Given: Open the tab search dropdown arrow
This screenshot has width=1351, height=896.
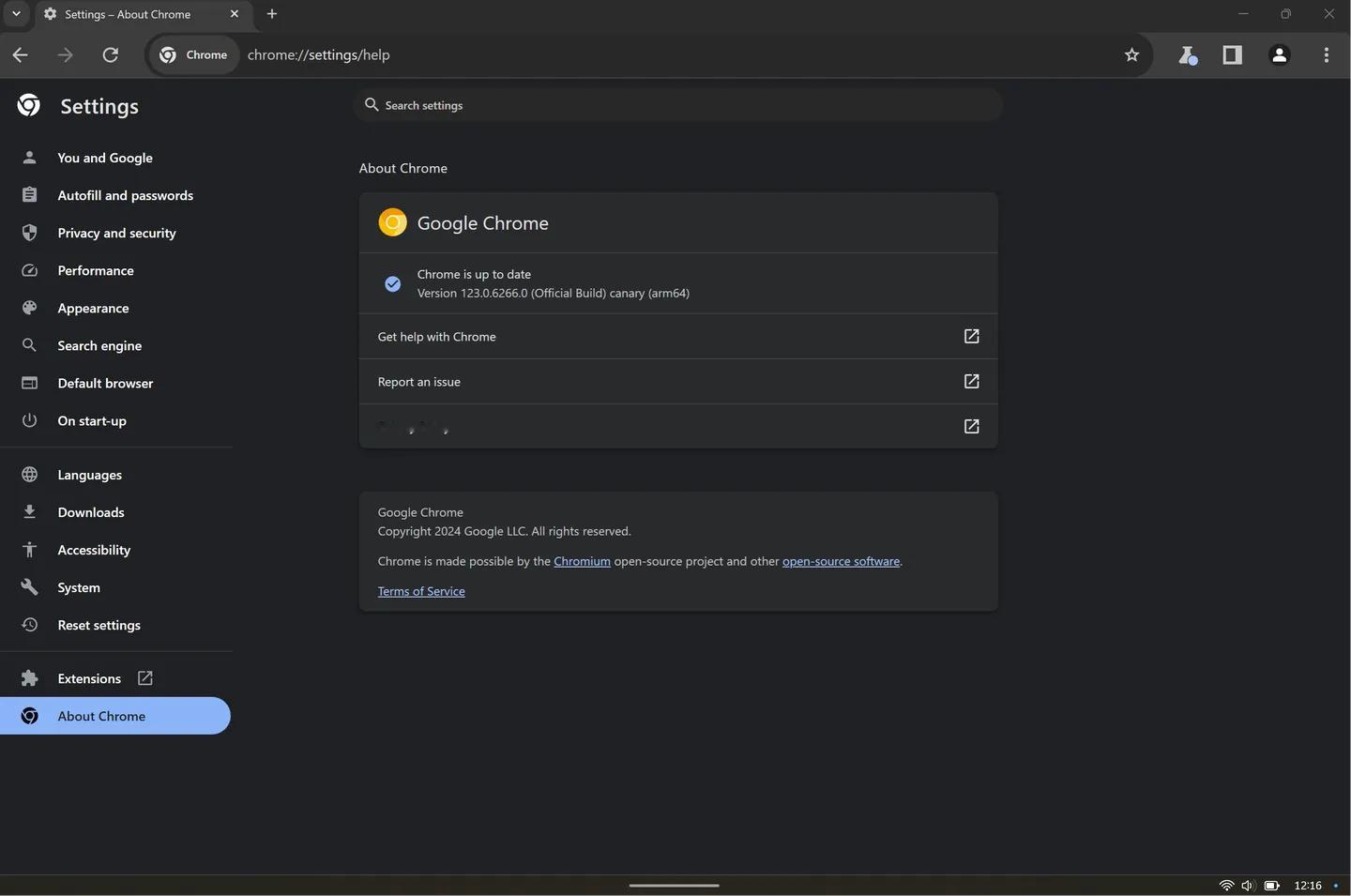Looking at the screenshot, I should 16,14.
